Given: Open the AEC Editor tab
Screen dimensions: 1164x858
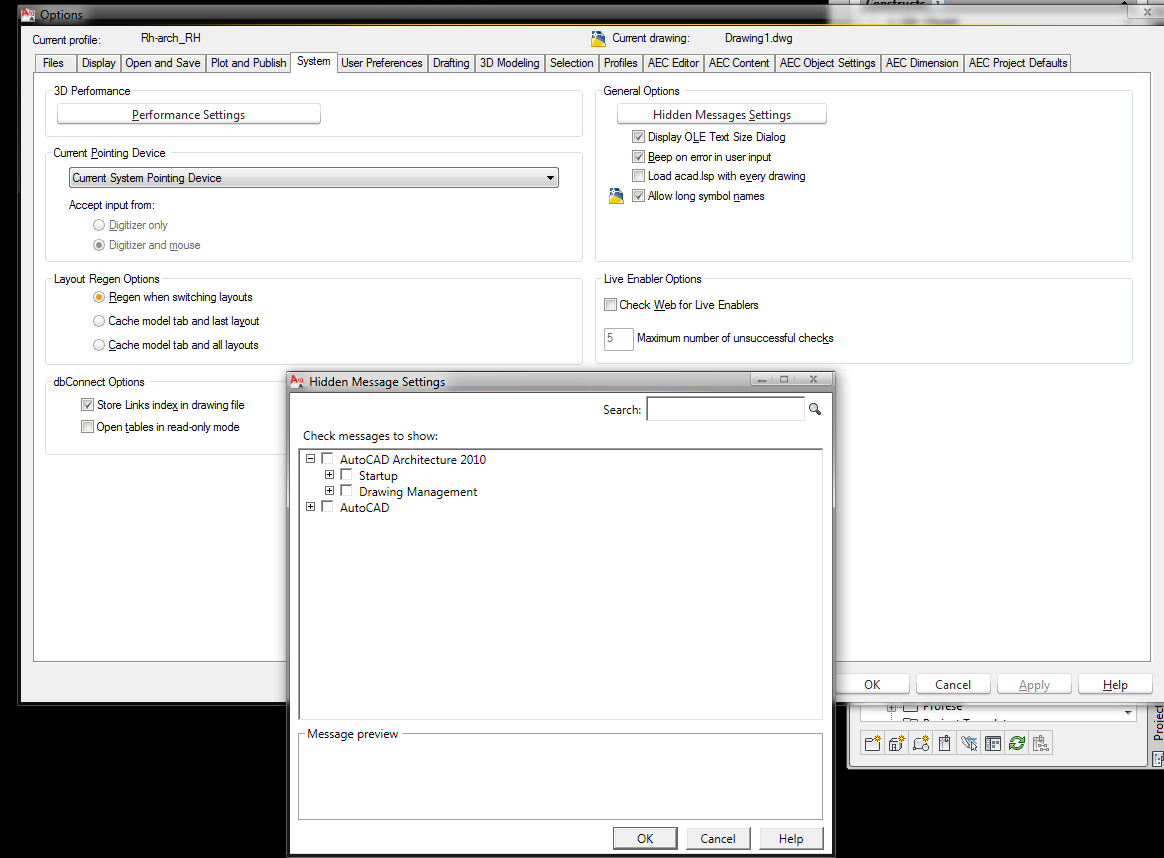Looking at the screenshot, I should point(673,63).
